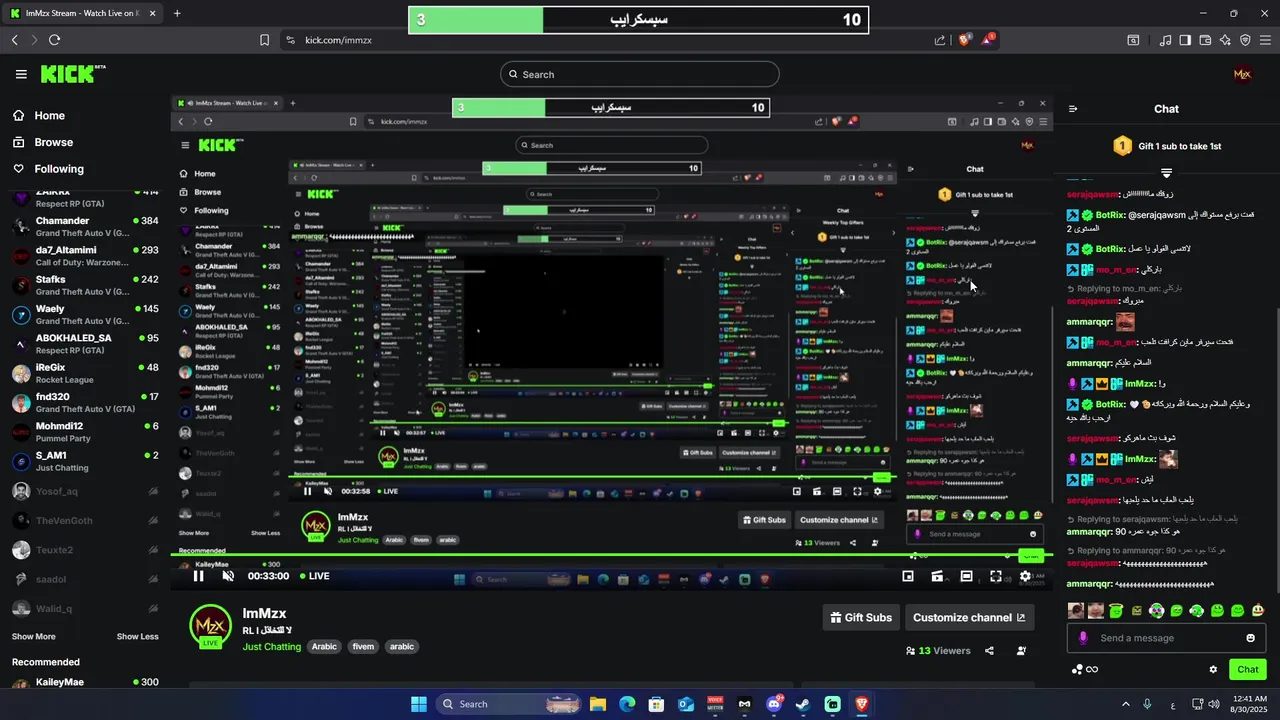Bookmark this page
Viewport: 1280px width, 720px height.
point(264,40)
